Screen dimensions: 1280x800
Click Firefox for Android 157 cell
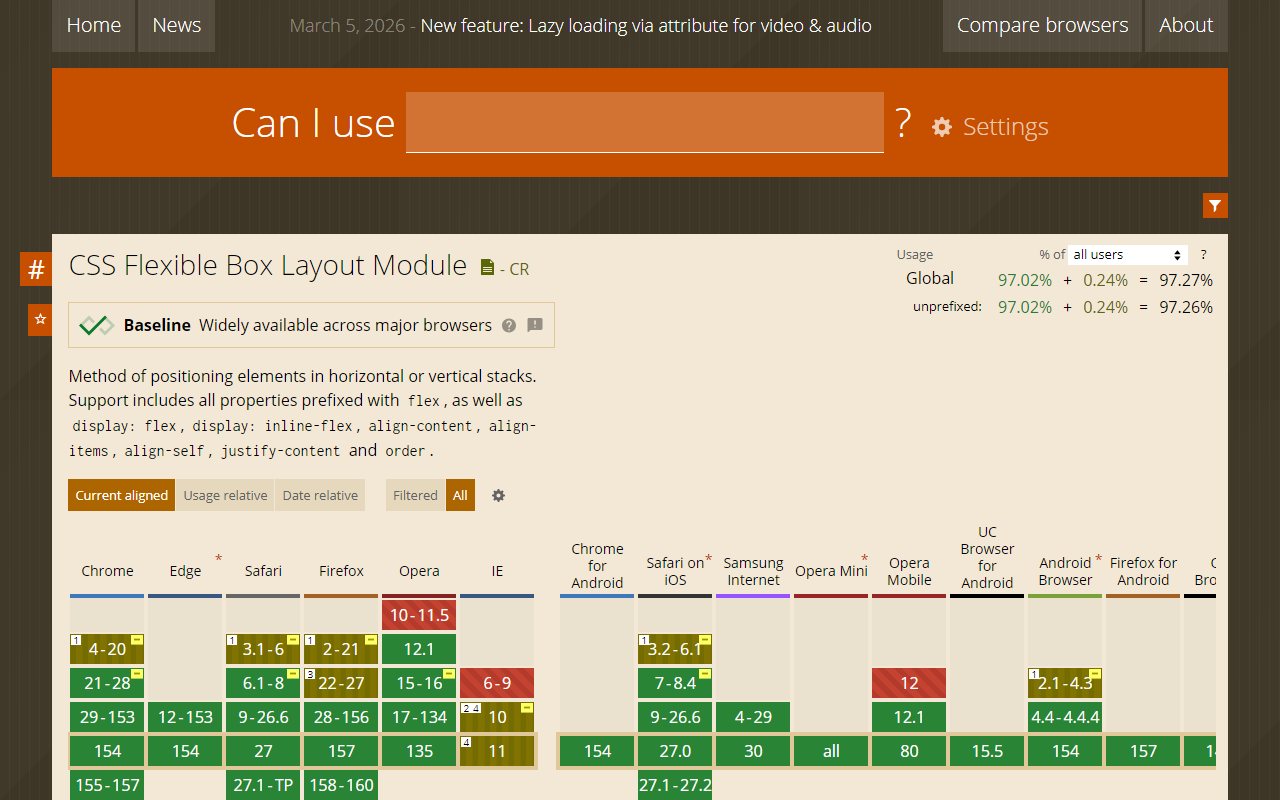(x=1143, y=751)
